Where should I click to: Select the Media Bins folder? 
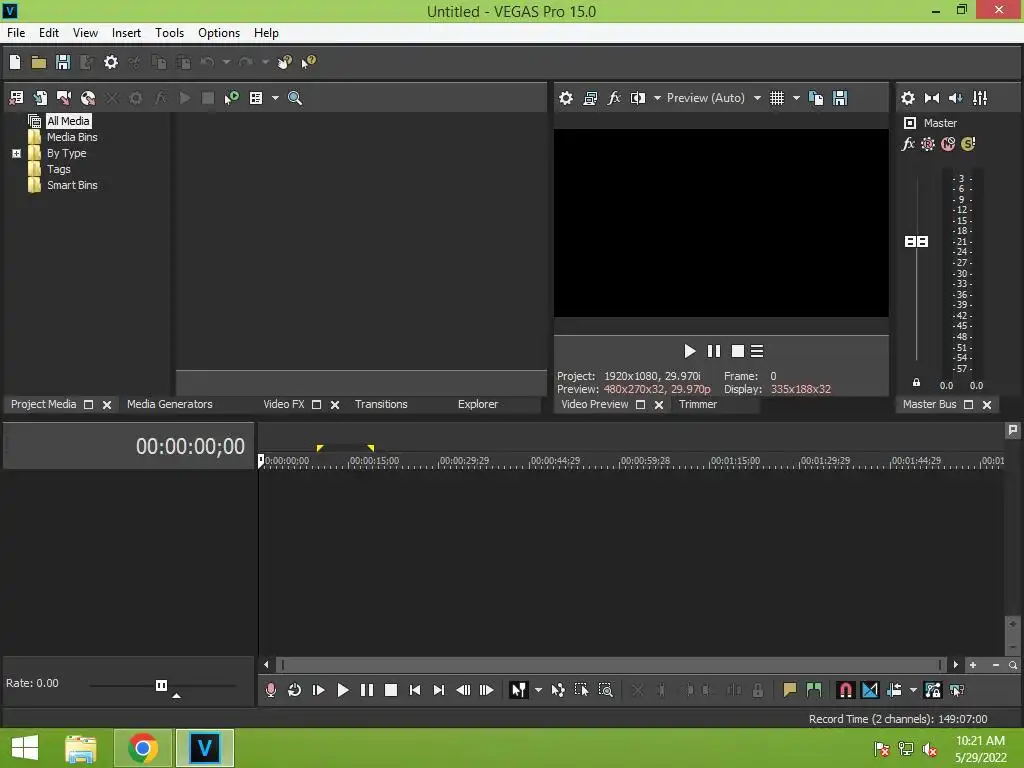(x=72, y=137)
